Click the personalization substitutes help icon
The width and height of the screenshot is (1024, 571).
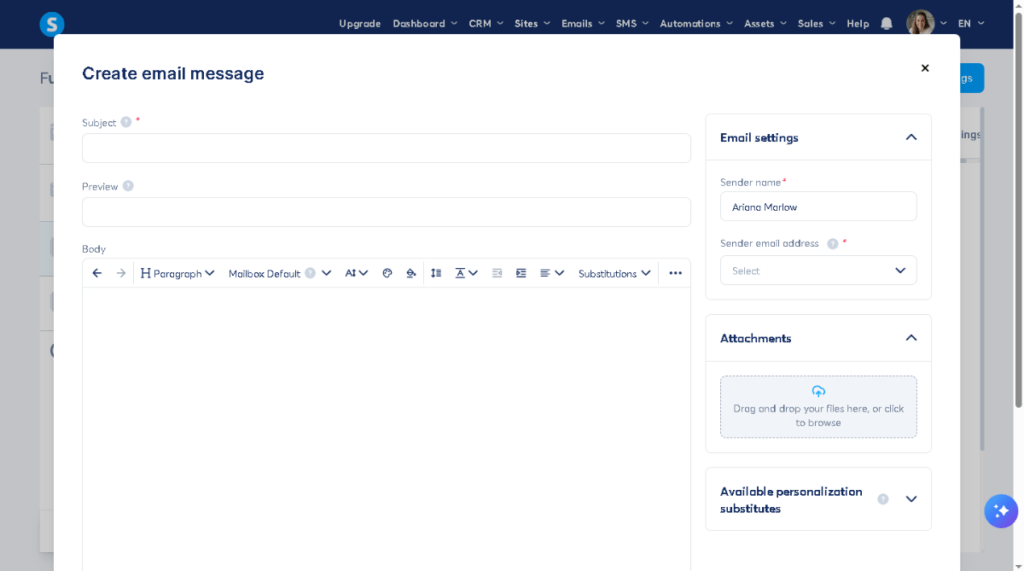coord(883,499)
